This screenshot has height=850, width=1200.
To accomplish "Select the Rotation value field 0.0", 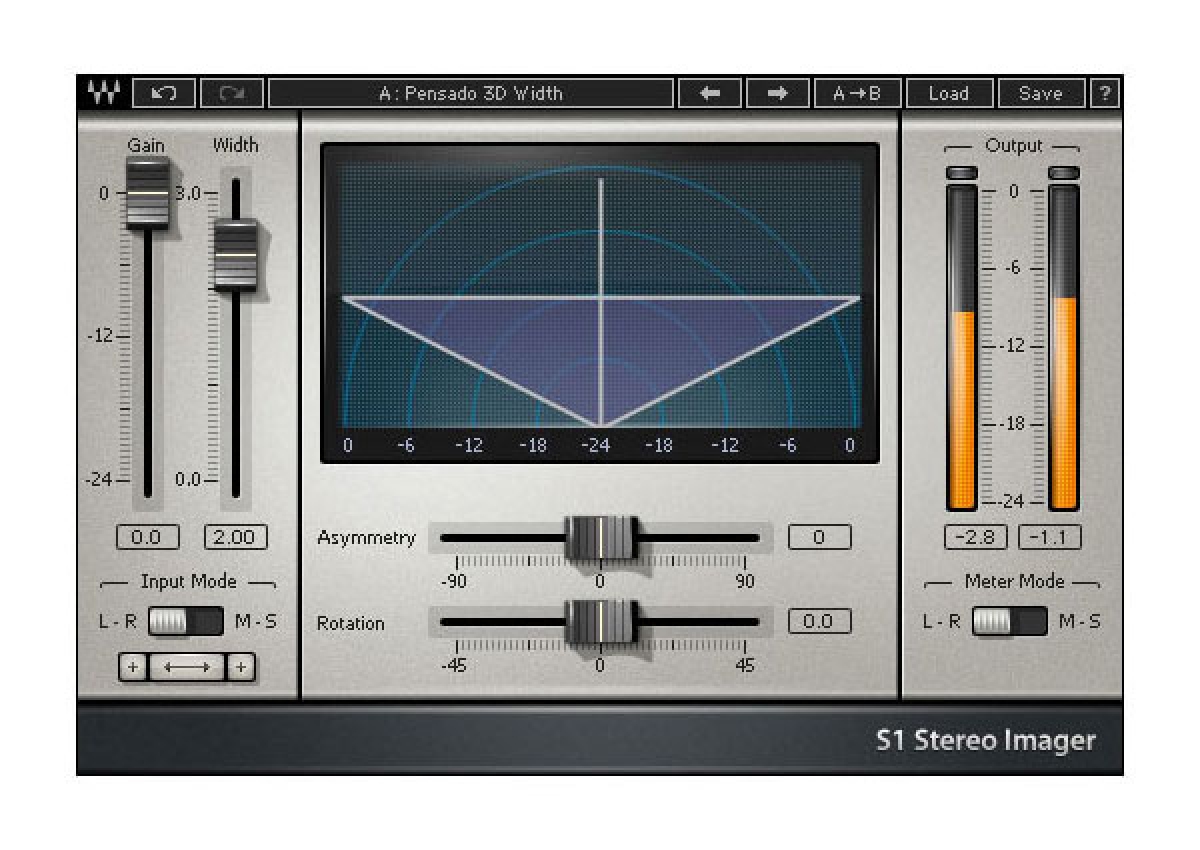I will point(819,621).
